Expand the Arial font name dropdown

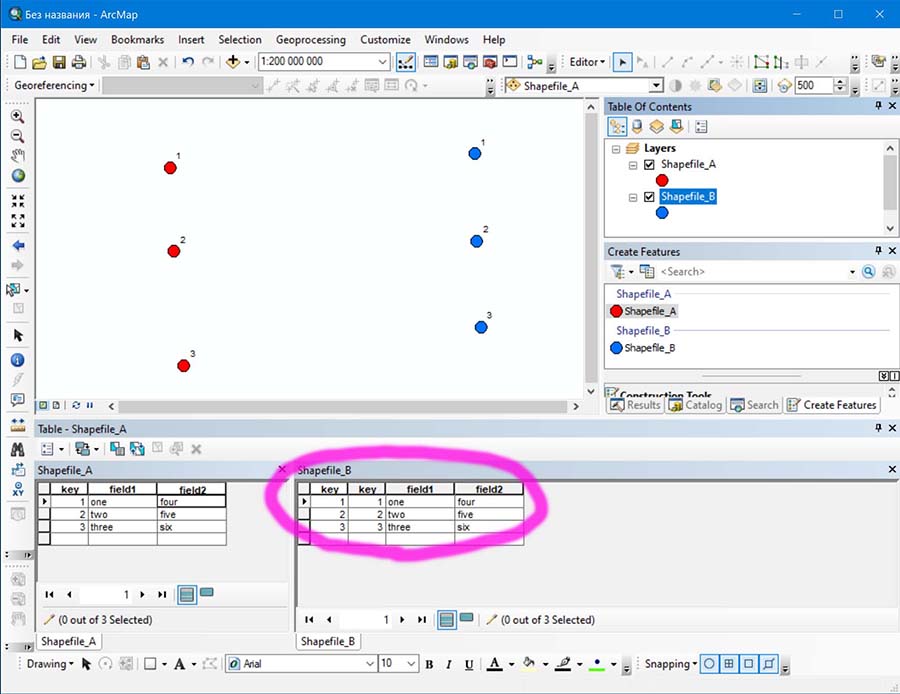370,664
